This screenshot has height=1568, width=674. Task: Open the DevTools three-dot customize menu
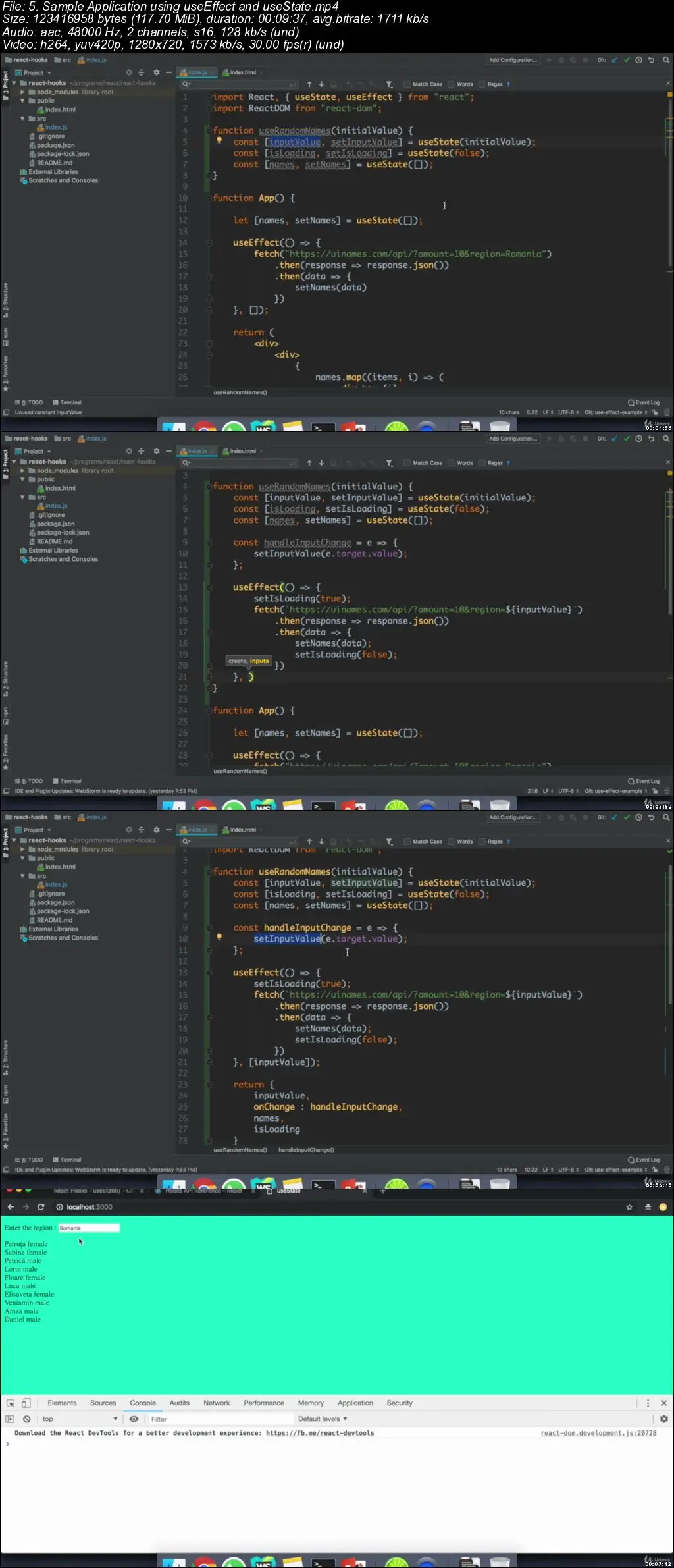coord(648,1403)
